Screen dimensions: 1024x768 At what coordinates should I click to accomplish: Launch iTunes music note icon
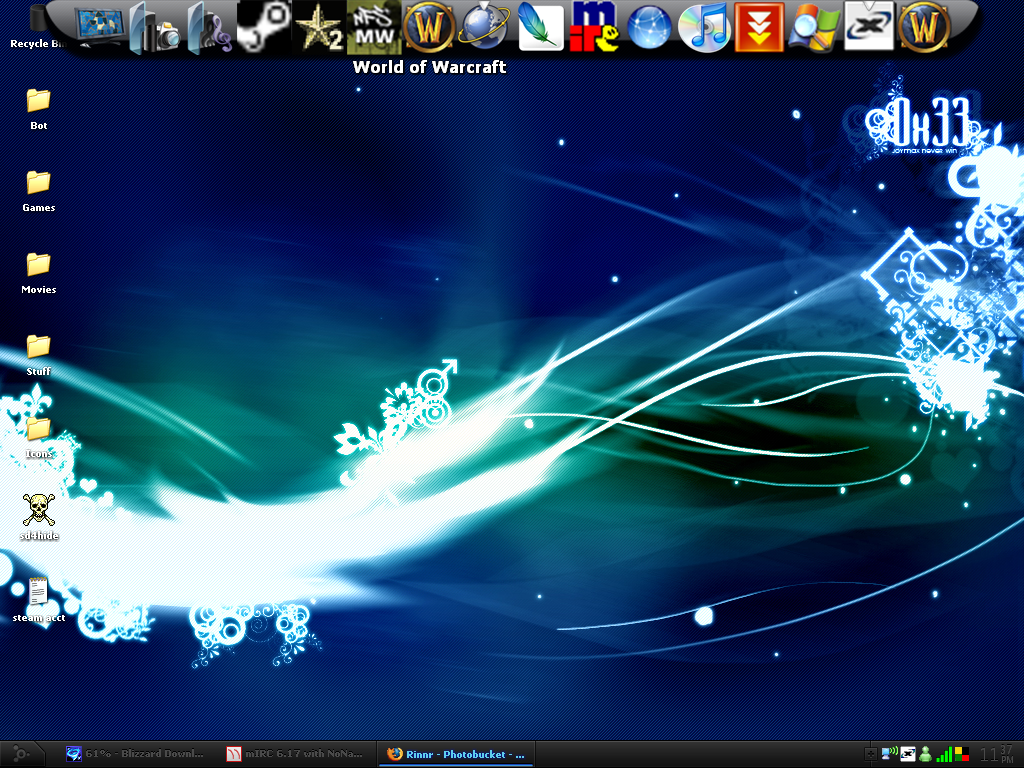704,27
